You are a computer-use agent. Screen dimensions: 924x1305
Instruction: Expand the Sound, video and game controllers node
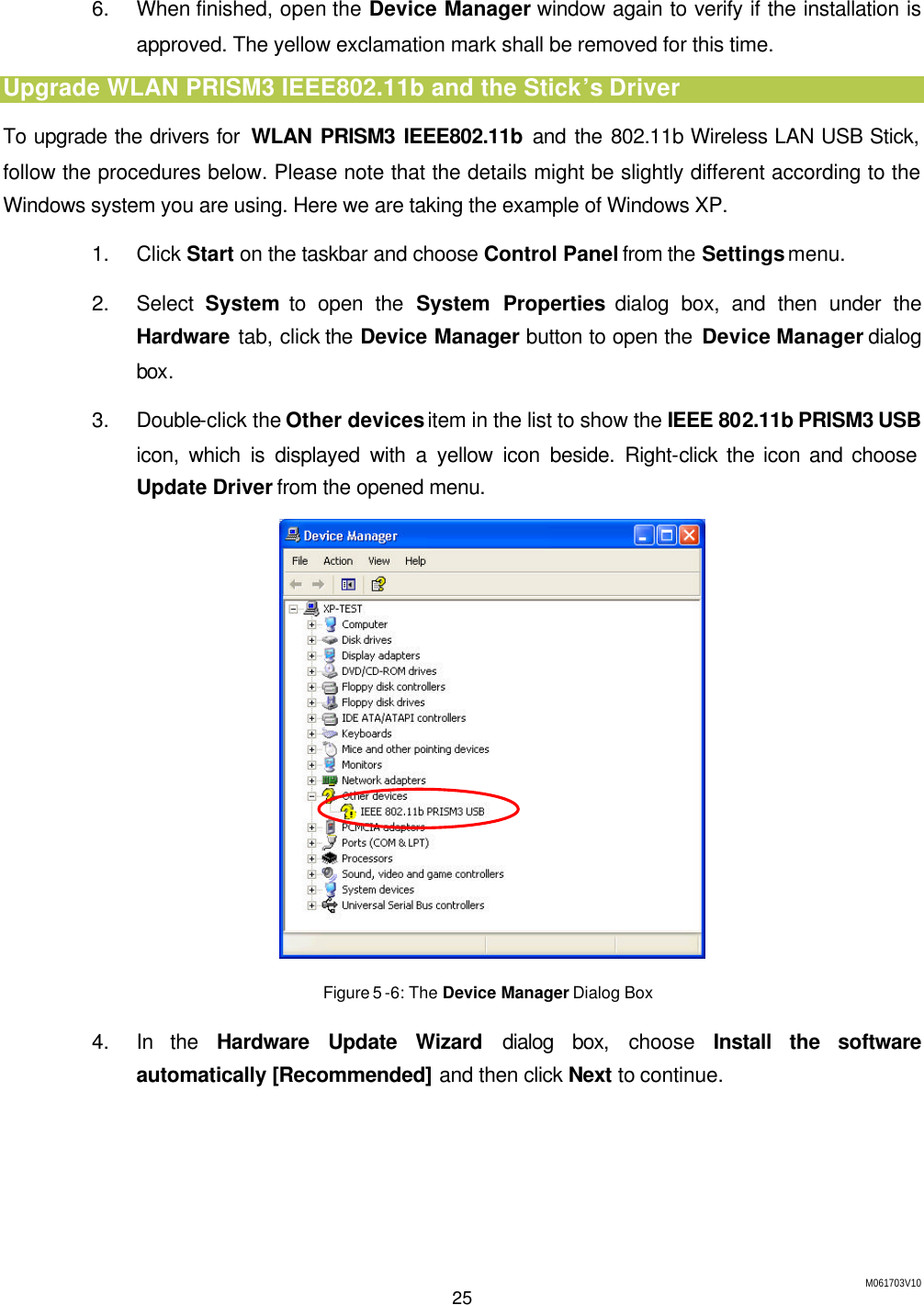311,873
